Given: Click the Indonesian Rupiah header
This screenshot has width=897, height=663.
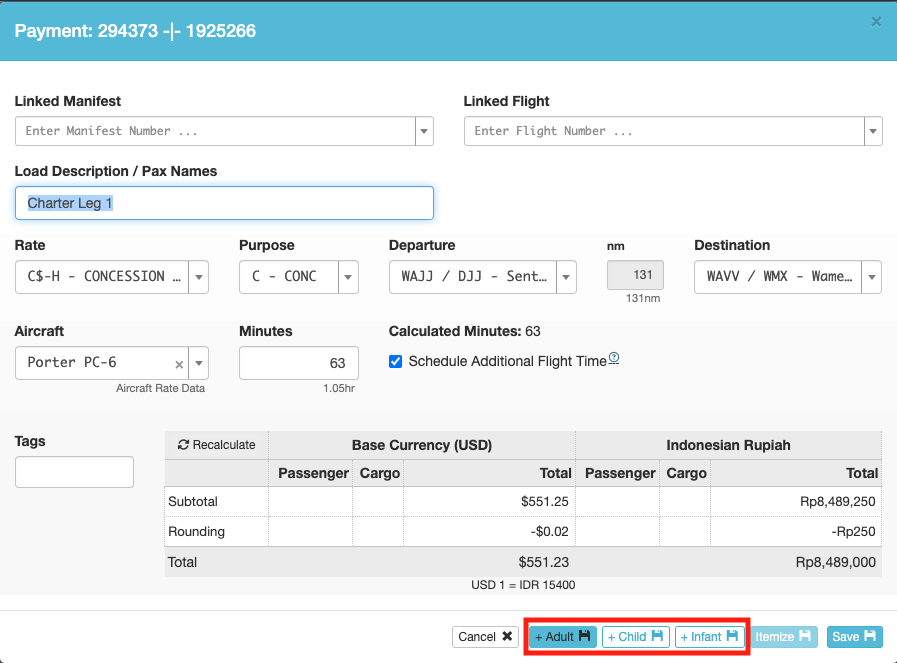Looking at the screenshot, I should (x=728, y=445).
